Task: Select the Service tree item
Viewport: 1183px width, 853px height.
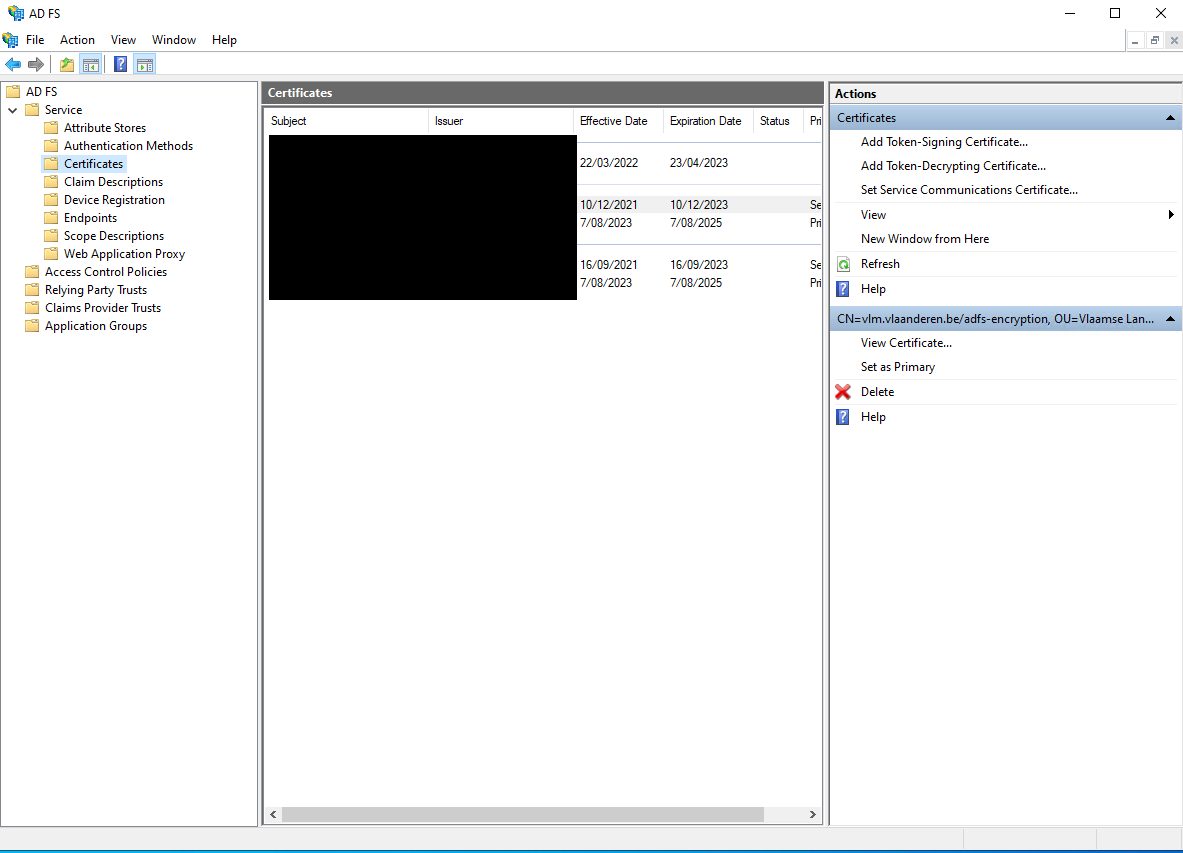Action: 63,110
